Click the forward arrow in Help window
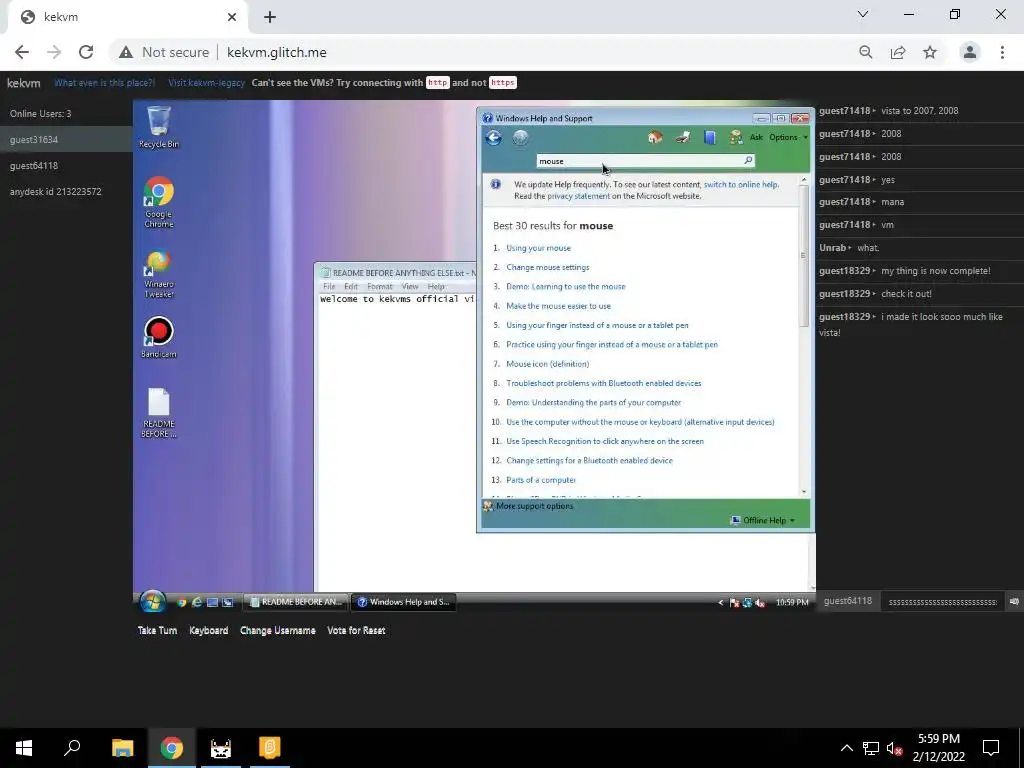The height and width of the screenshot is (768, 1024). pos(520,138)
